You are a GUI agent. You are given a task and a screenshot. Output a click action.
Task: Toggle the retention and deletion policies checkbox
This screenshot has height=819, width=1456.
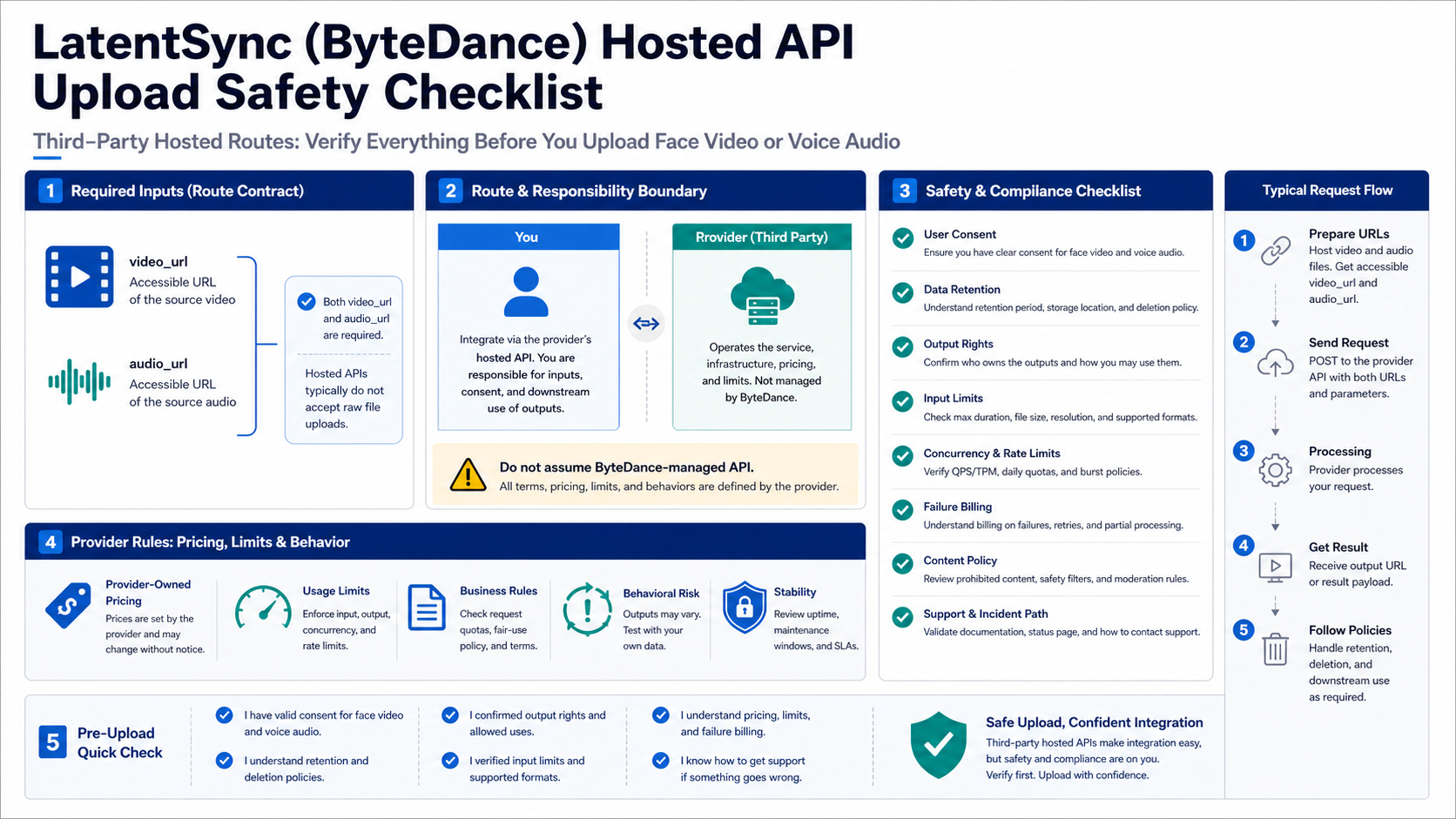[225, 761]
